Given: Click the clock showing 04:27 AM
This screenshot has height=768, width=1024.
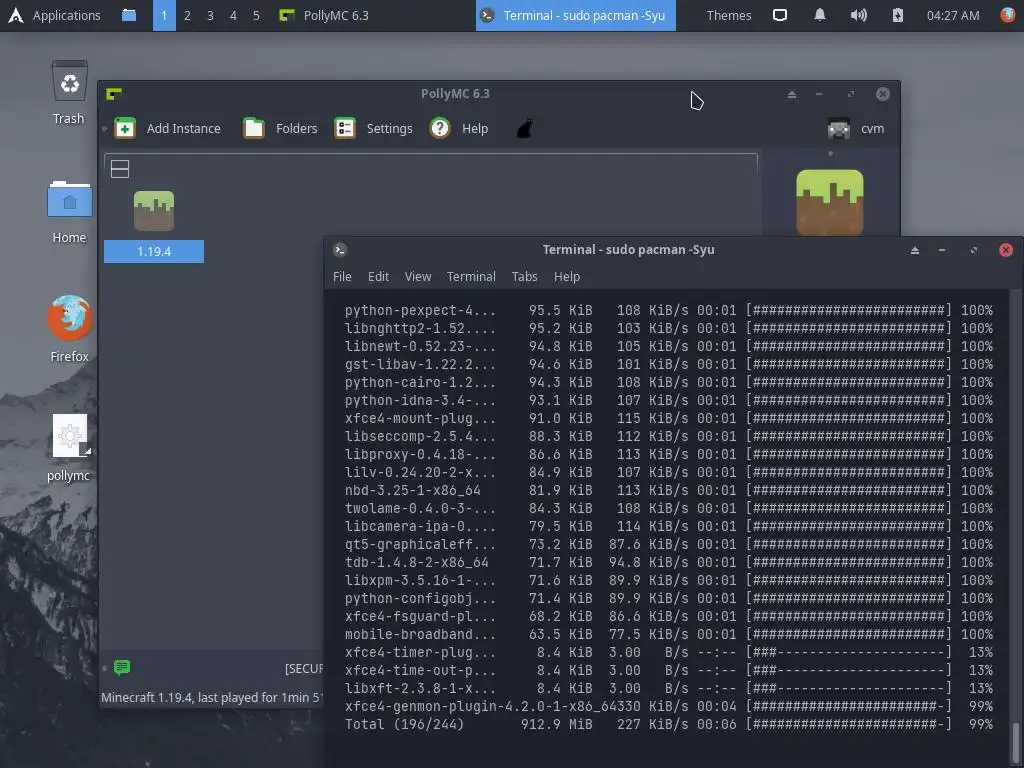Looking at the screenshot, I should click(x=953, y=15).
